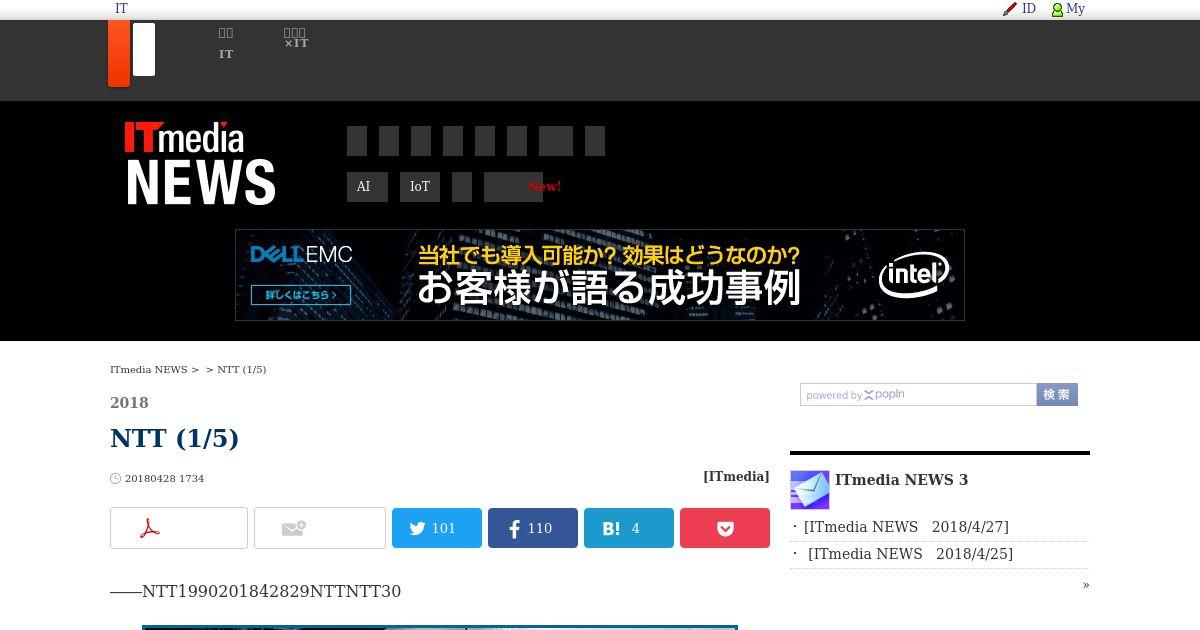Click the IT link in top bar

(121, 9)
